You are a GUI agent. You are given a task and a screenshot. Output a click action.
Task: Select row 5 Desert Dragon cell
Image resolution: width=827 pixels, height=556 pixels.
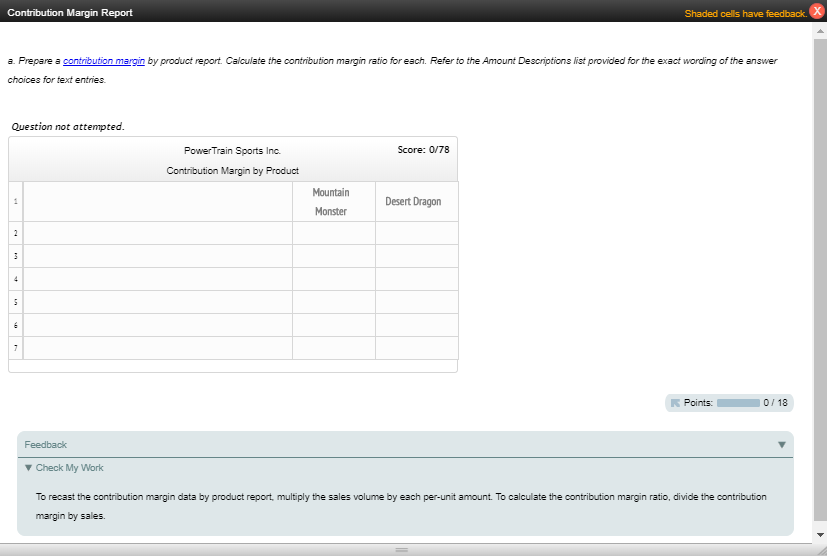click(x=417, y=302)
